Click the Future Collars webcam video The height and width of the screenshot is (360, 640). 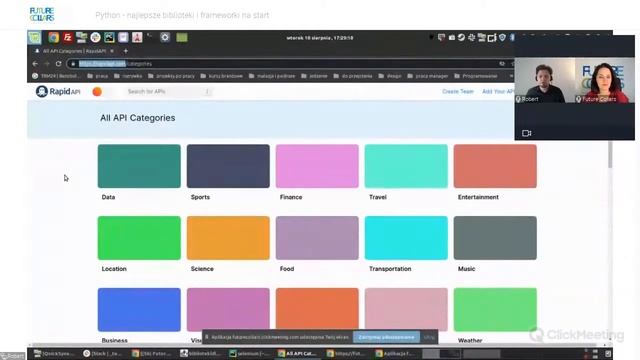pos(605,80)
